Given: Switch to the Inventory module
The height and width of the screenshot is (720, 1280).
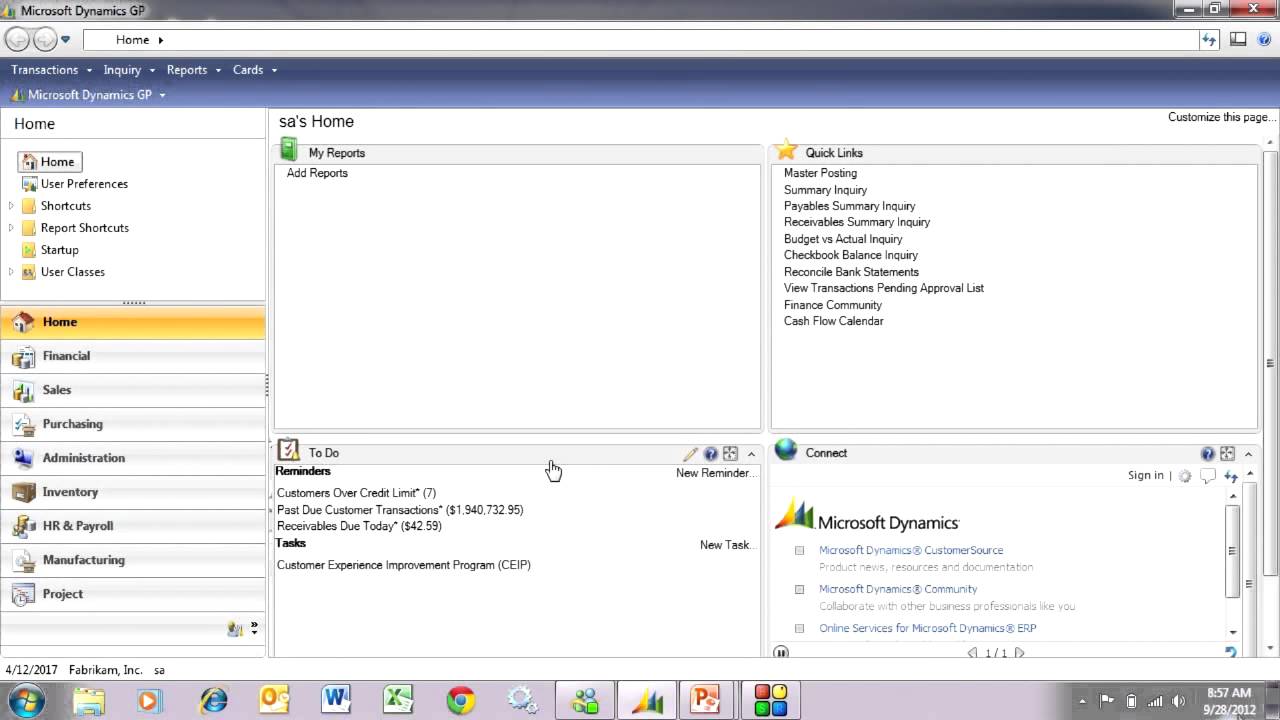Looking at the screenshot, I should point(133,492).
